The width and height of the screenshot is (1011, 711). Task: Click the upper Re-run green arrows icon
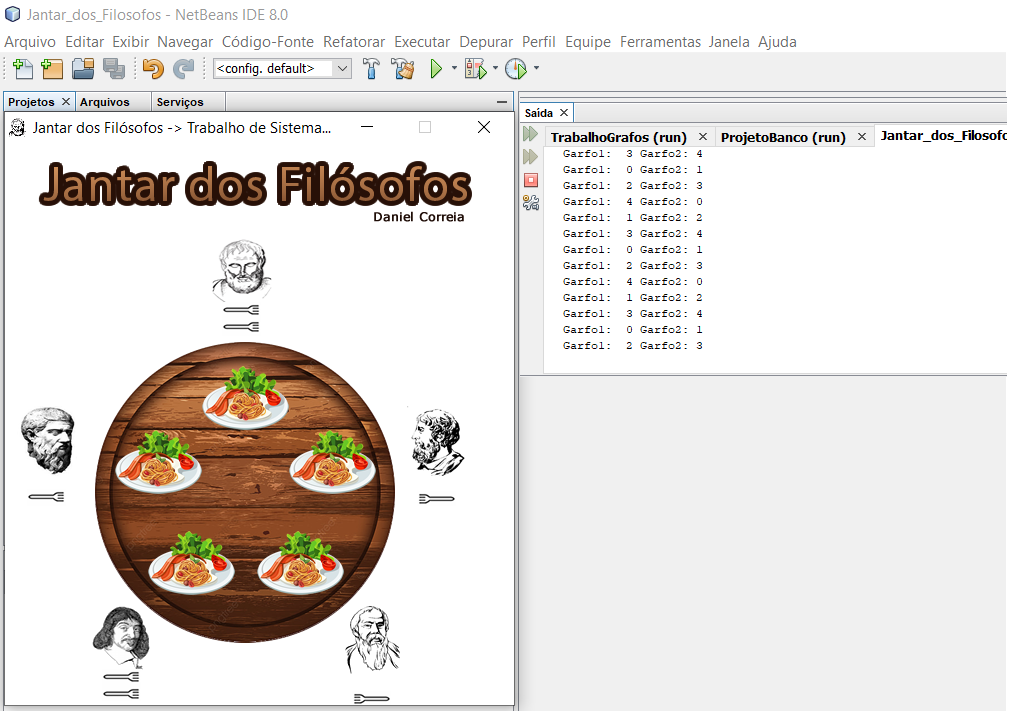[x=530, y=134]
